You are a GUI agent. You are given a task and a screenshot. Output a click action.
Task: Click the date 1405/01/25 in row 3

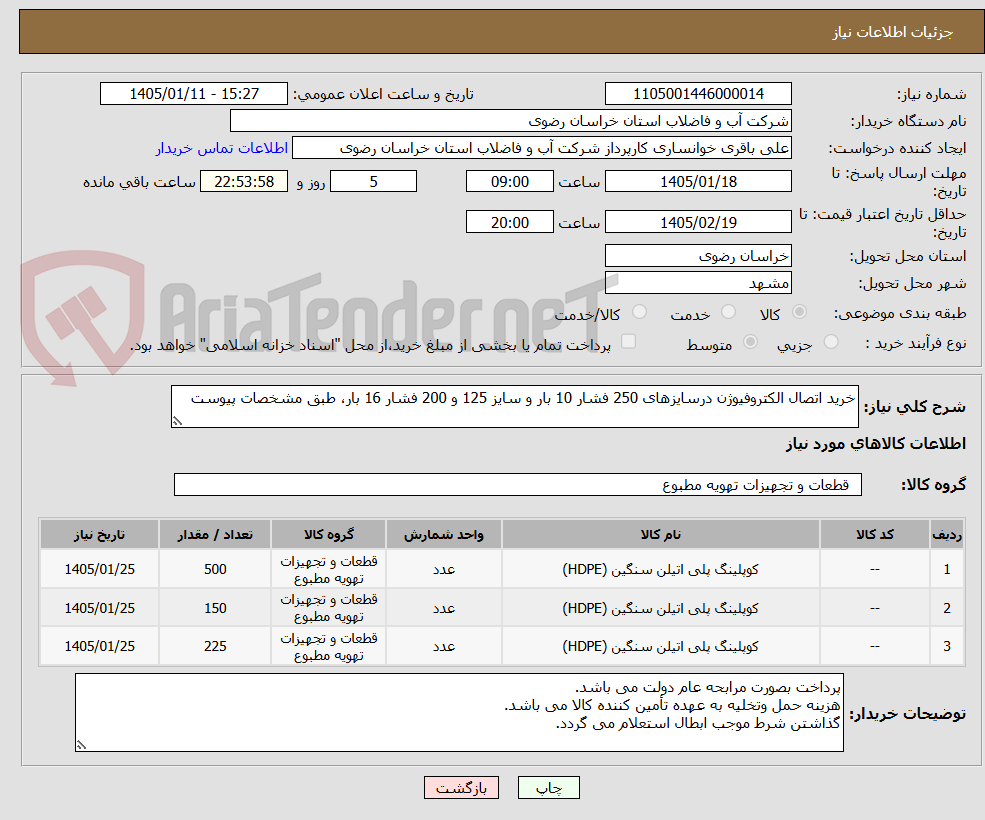[99, 646]
